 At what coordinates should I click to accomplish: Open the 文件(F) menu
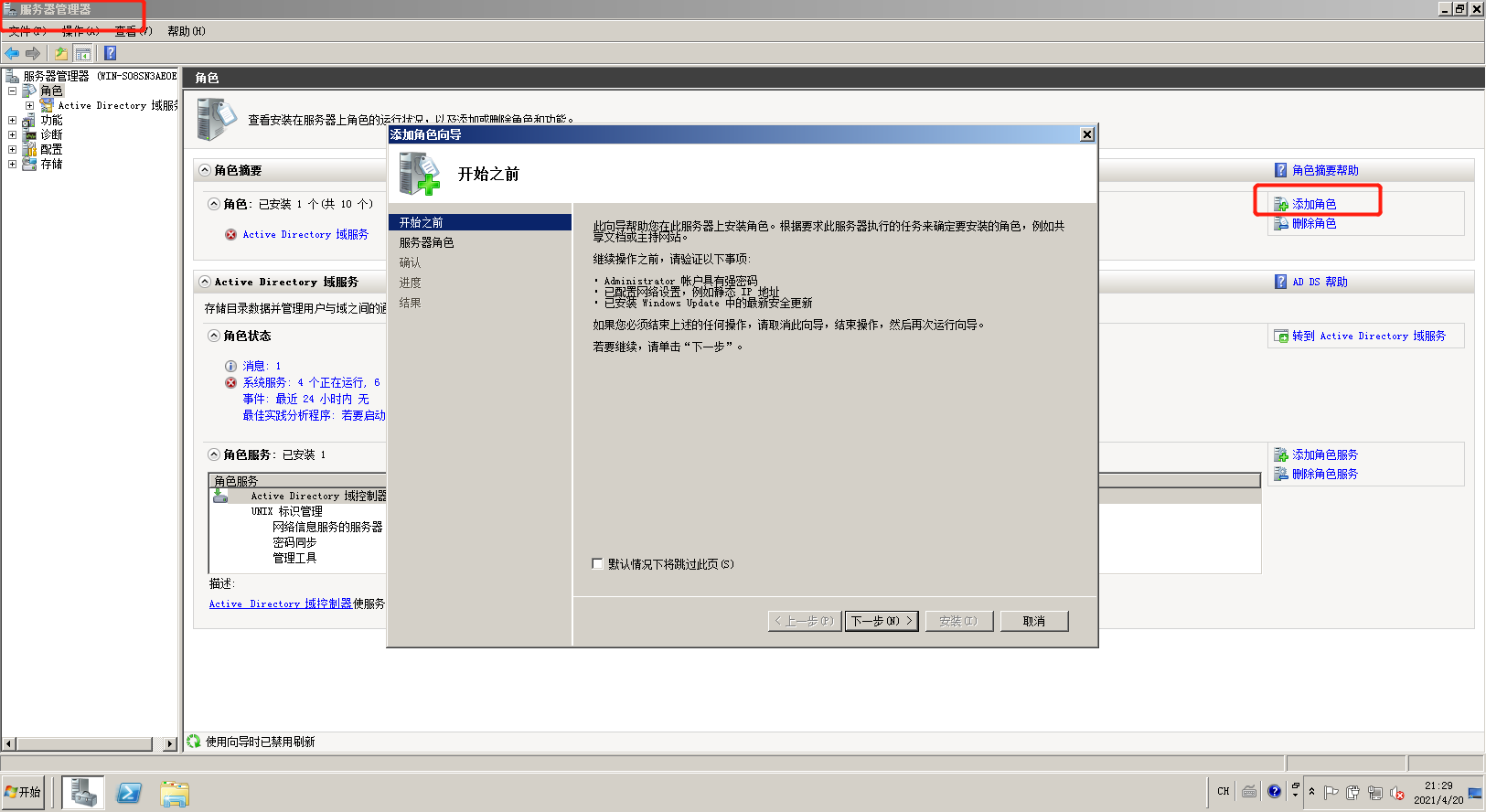(27, 31)
